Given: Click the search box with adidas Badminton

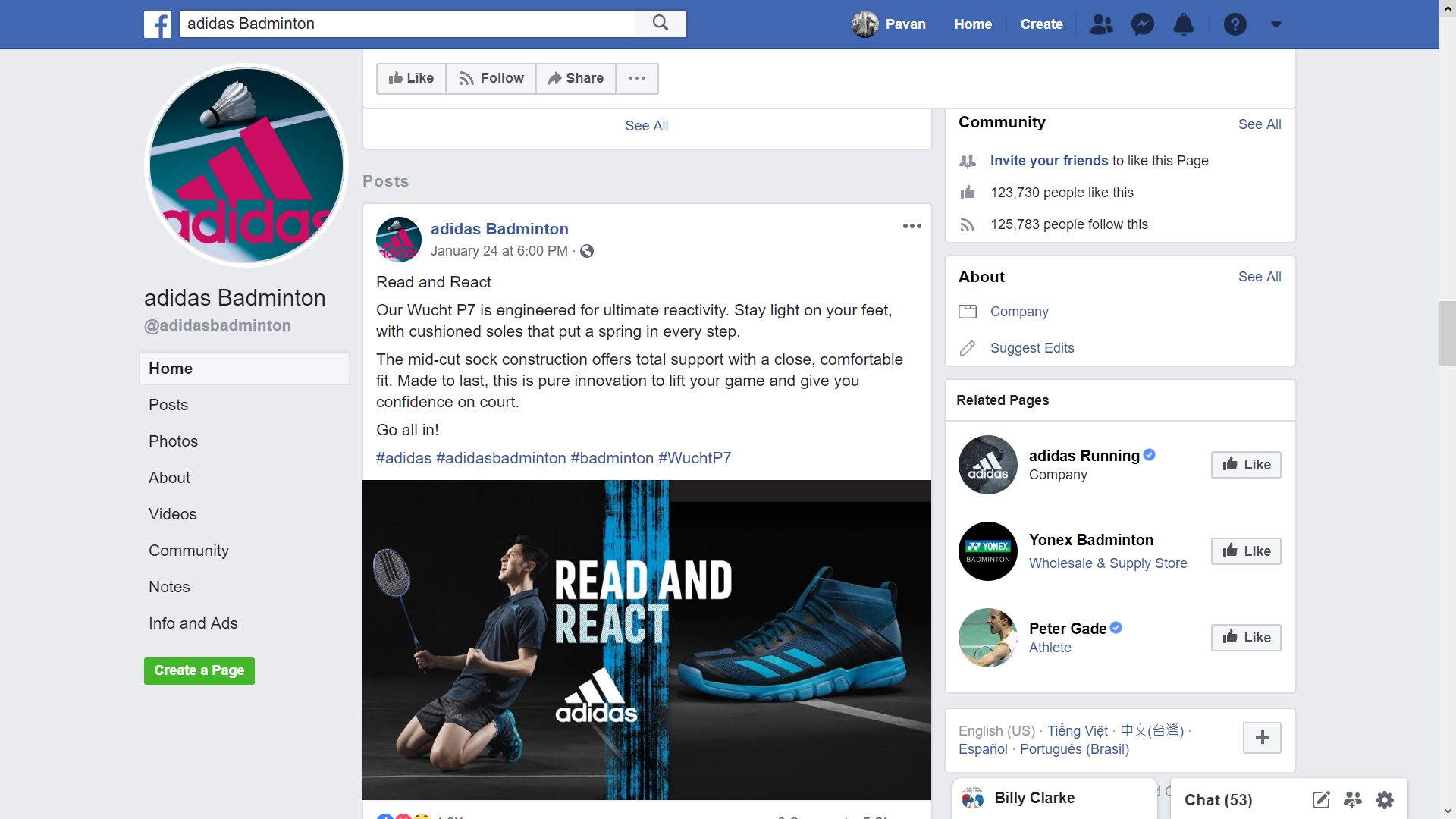Looking at the screenshot, I should click(x=407, y=24).
